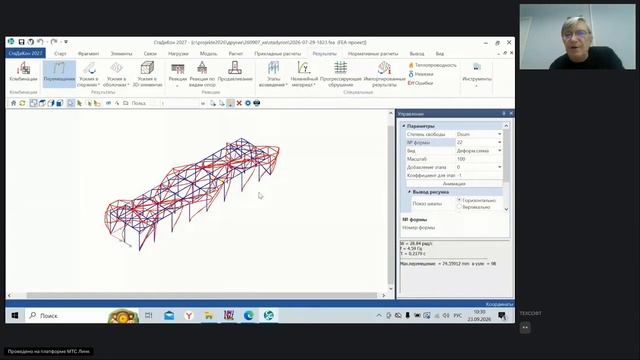Screen dimensions: 640x360
Task: Click the home view icon in toolbar
Action: 13,103
